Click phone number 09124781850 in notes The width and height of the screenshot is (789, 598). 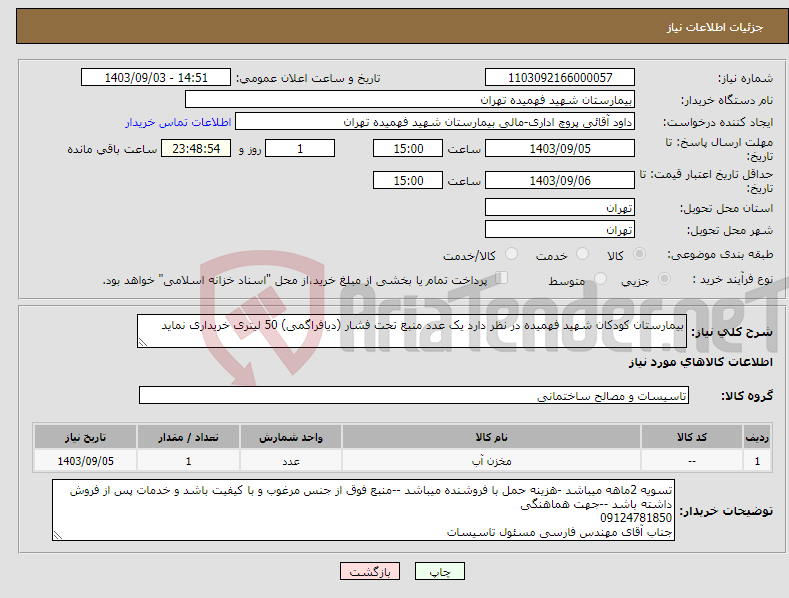click(x=636, y=518)
